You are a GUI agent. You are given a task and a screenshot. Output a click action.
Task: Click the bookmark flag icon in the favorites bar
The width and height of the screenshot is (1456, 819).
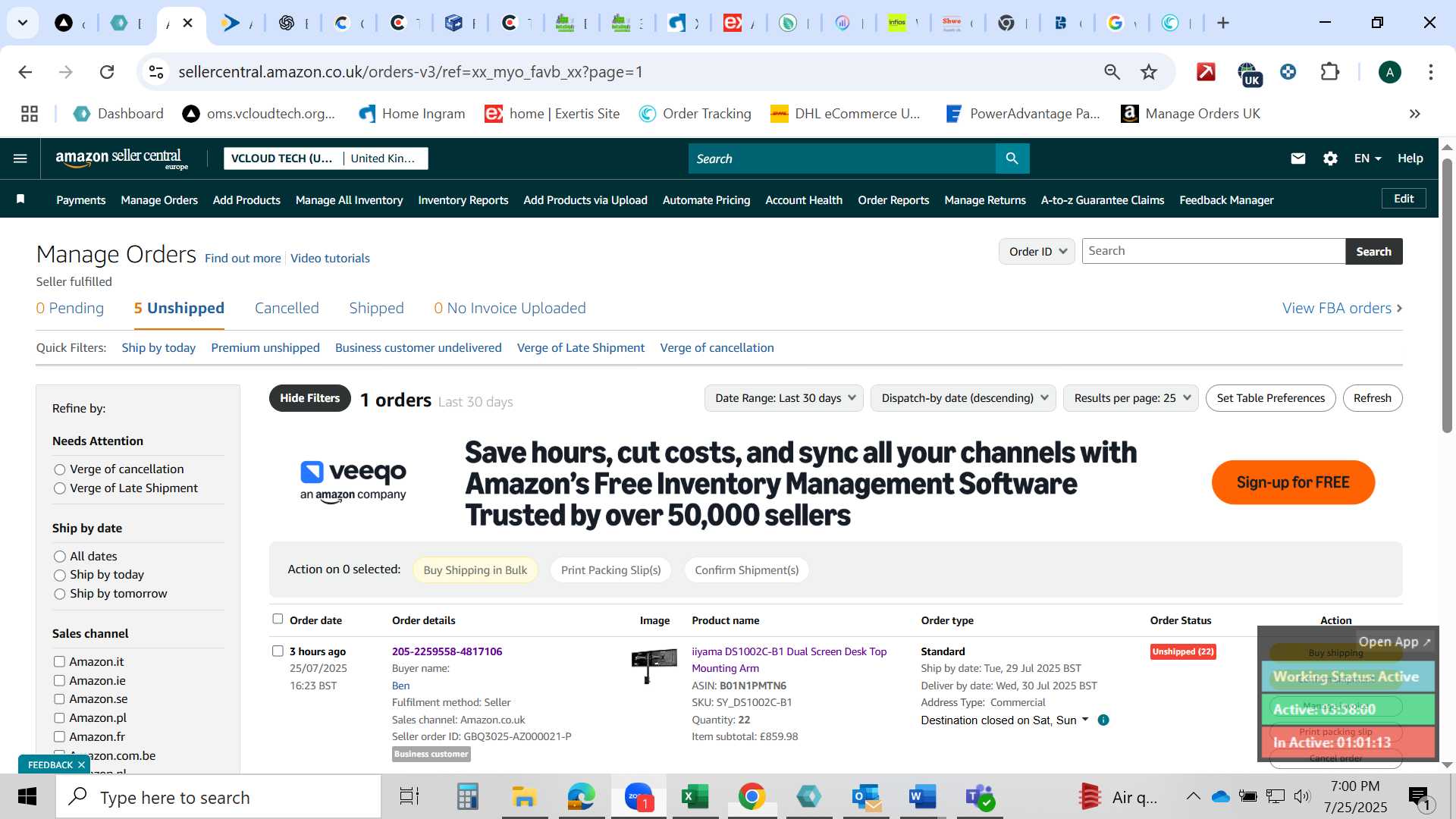pyautogui.click(x=20, y=199)
